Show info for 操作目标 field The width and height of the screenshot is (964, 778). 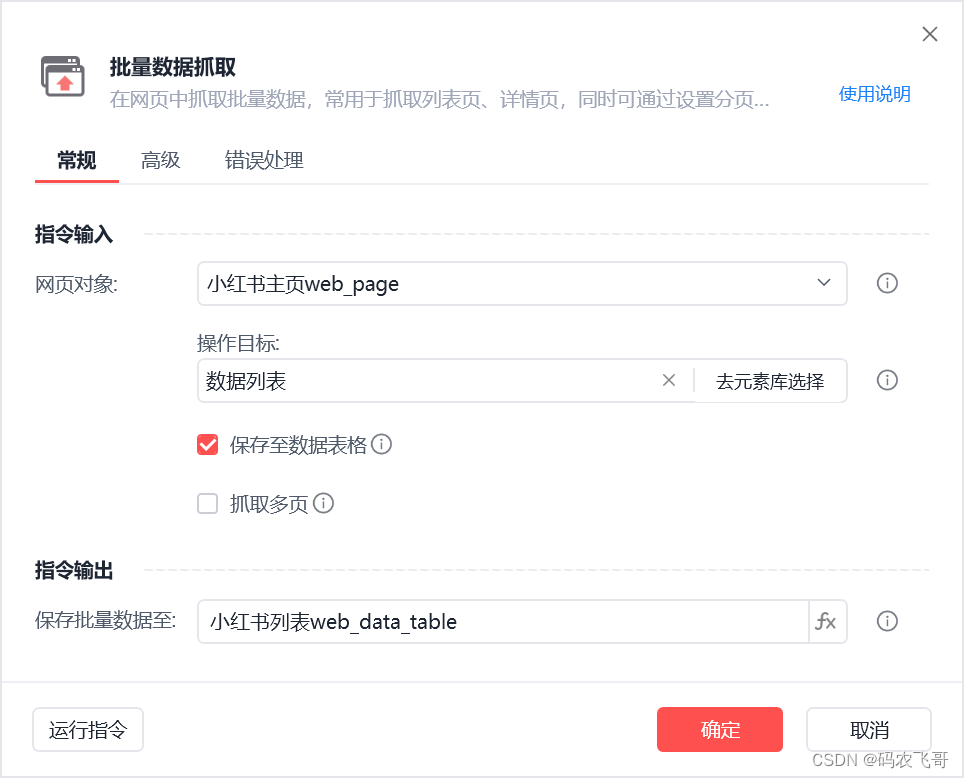tap(887, 380)
